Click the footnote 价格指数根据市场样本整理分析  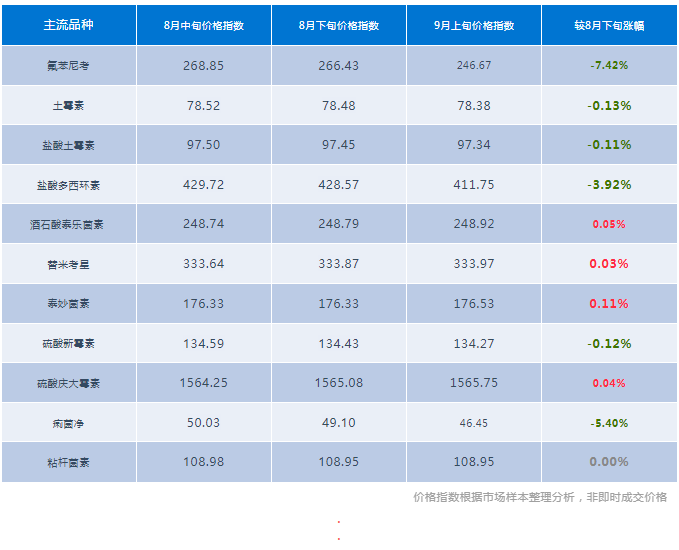coord(494,497)
